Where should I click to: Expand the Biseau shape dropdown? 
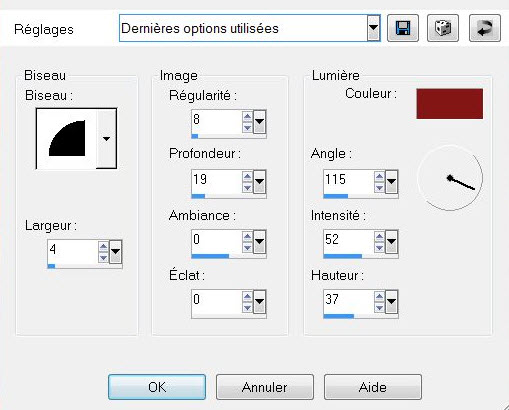106,138
